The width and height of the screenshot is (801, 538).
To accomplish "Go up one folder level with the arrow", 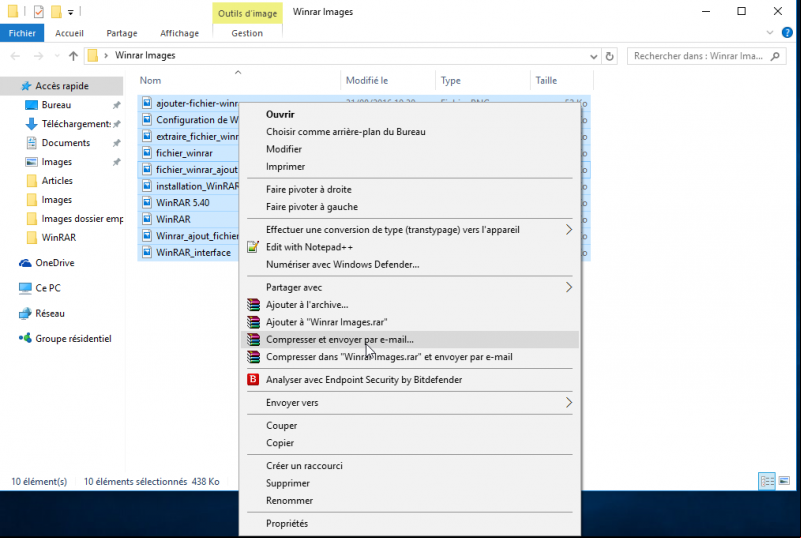I will coord(73,56).
